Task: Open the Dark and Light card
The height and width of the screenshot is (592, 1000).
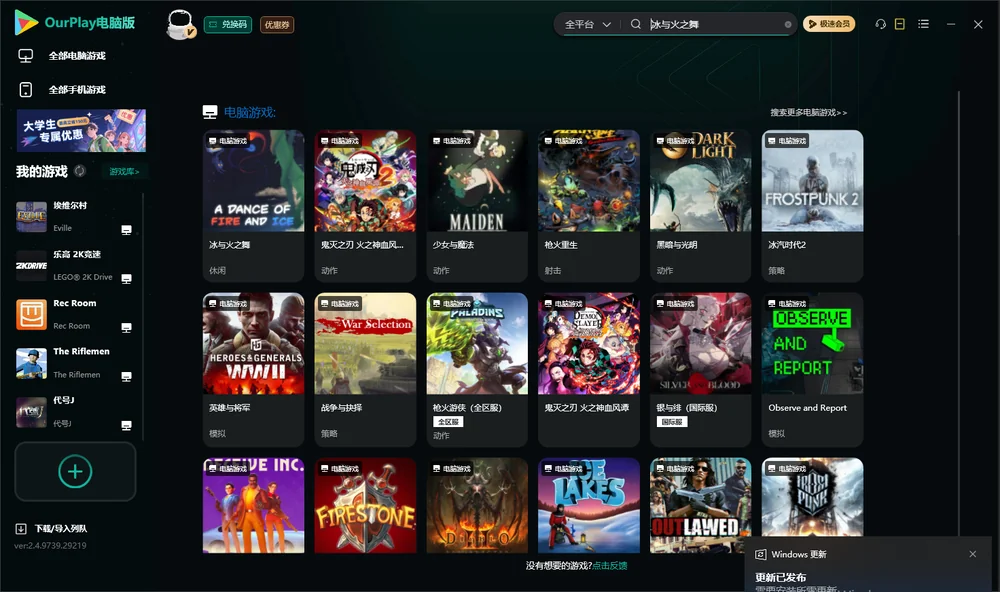Action: [700, 205]
